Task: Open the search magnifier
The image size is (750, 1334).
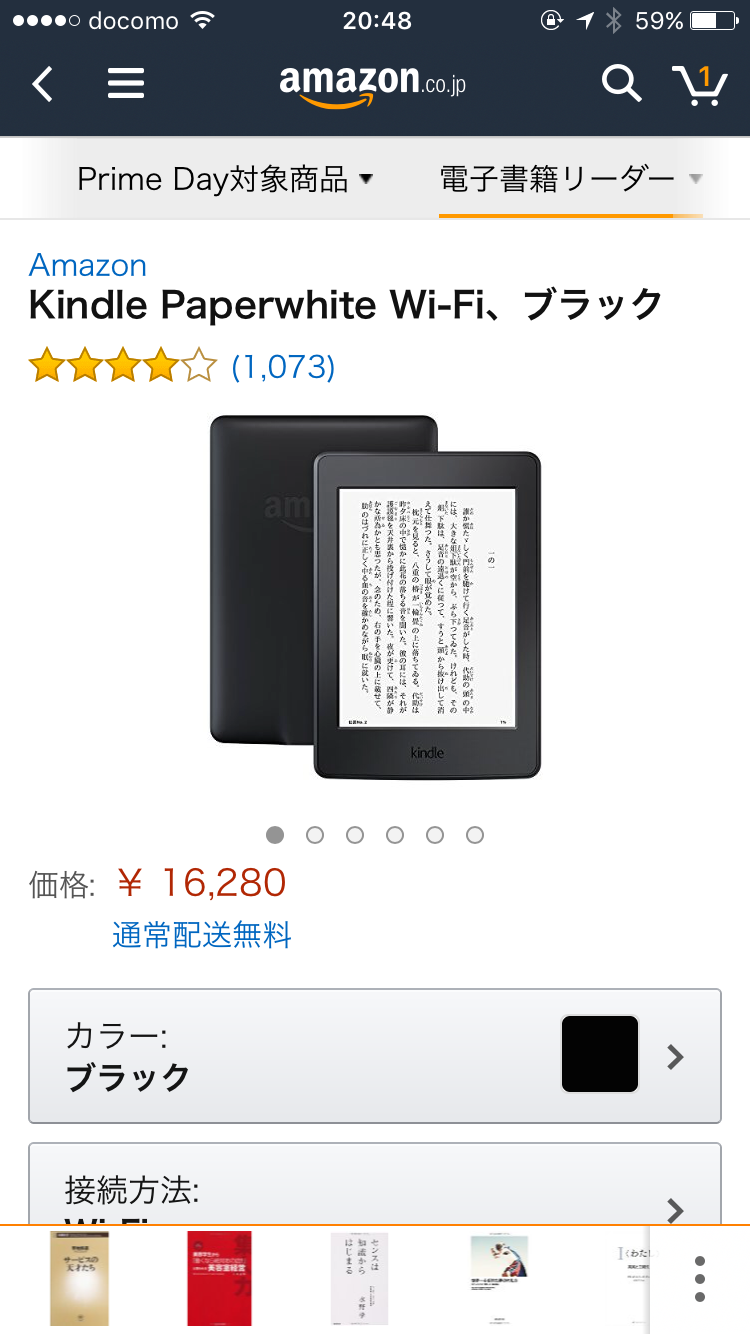Action: [x=621, y=84]
